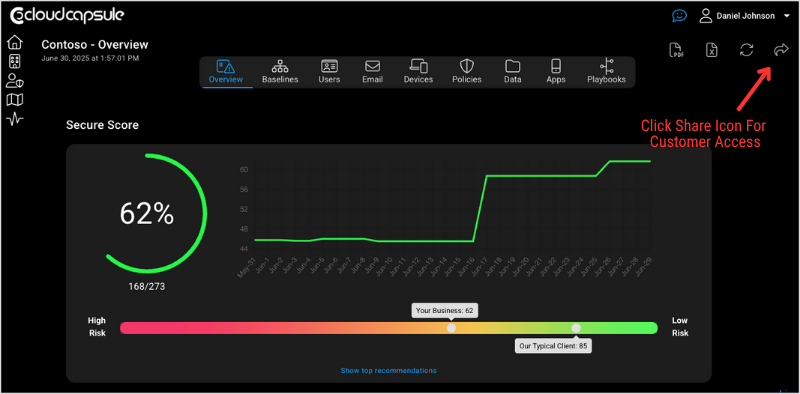The height and width of the screenshot is (394, 800).
Task: Select the Overview tab
Action: (x=226, y=72)
